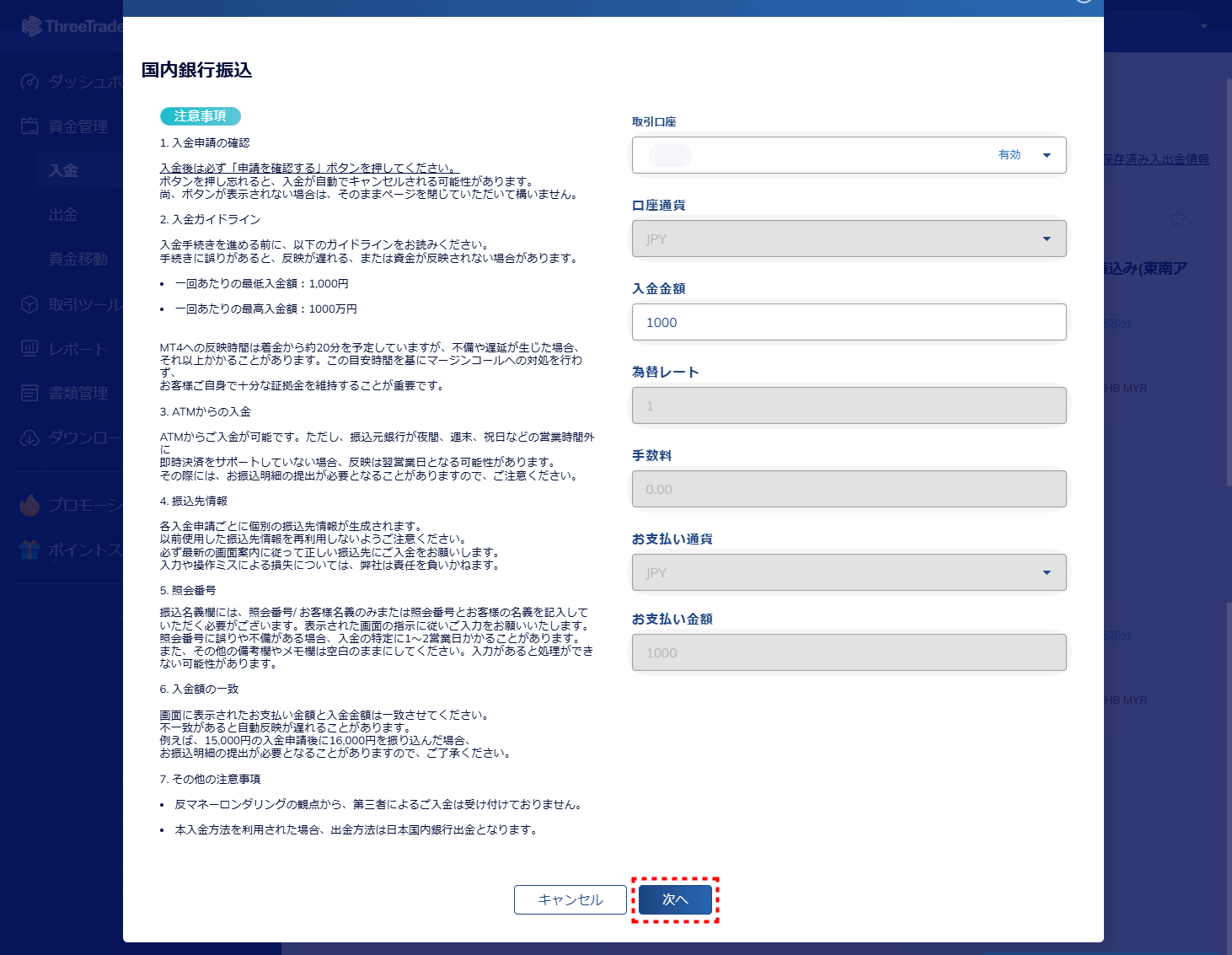Click the heading '6. 入金額の一致'
Screen dimensions: 1232x955
(199, 689)
